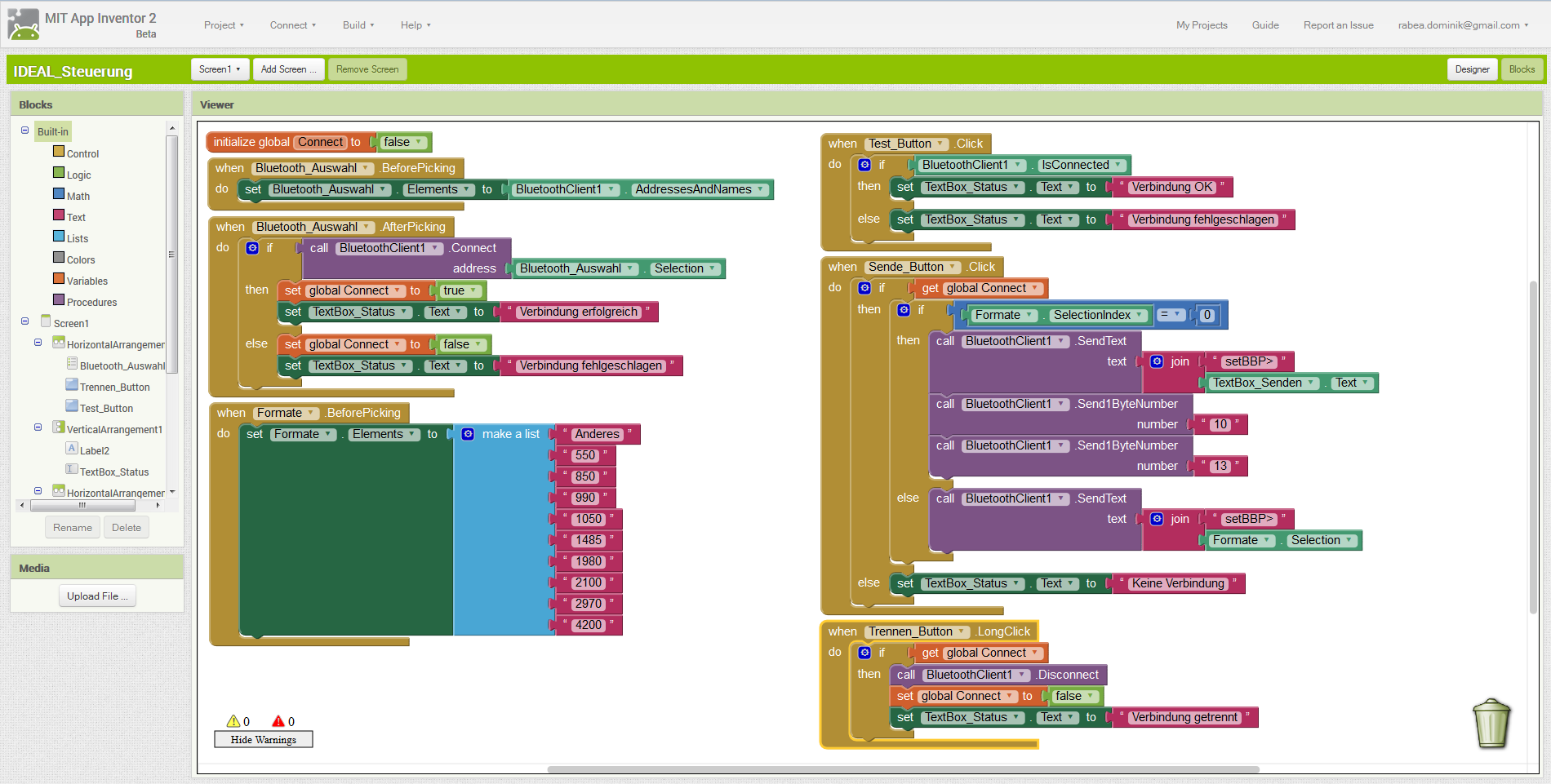
Task: Open Report an Issue link
Action: tap(1338, 25)
